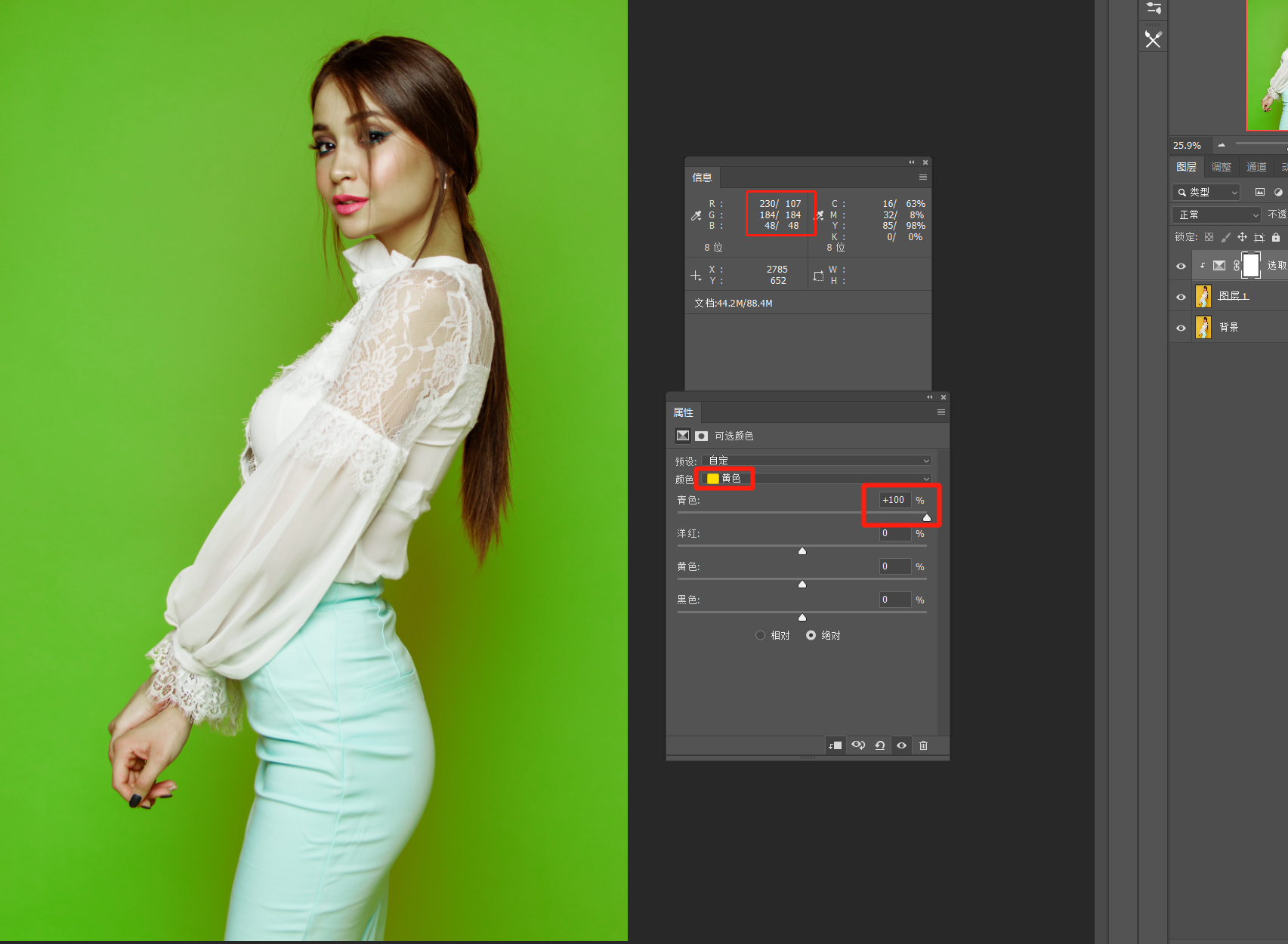Image resolution: width=1288 pixels, height=944 pixels.
Task: Toggle visibility of 图层 1 layer
Action: coord(1181,297)
